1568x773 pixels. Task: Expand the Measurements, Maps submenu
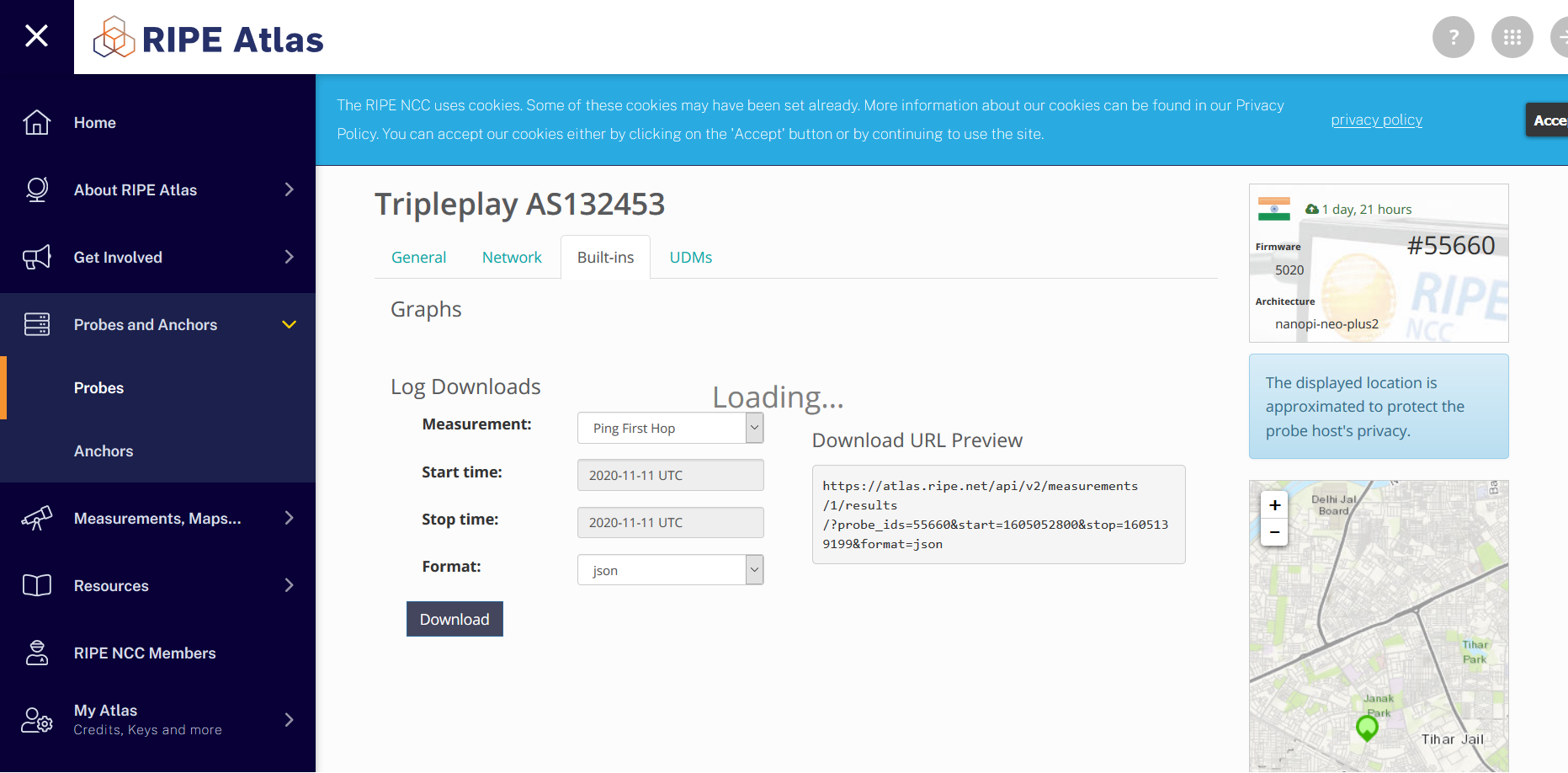pos(290,518)
